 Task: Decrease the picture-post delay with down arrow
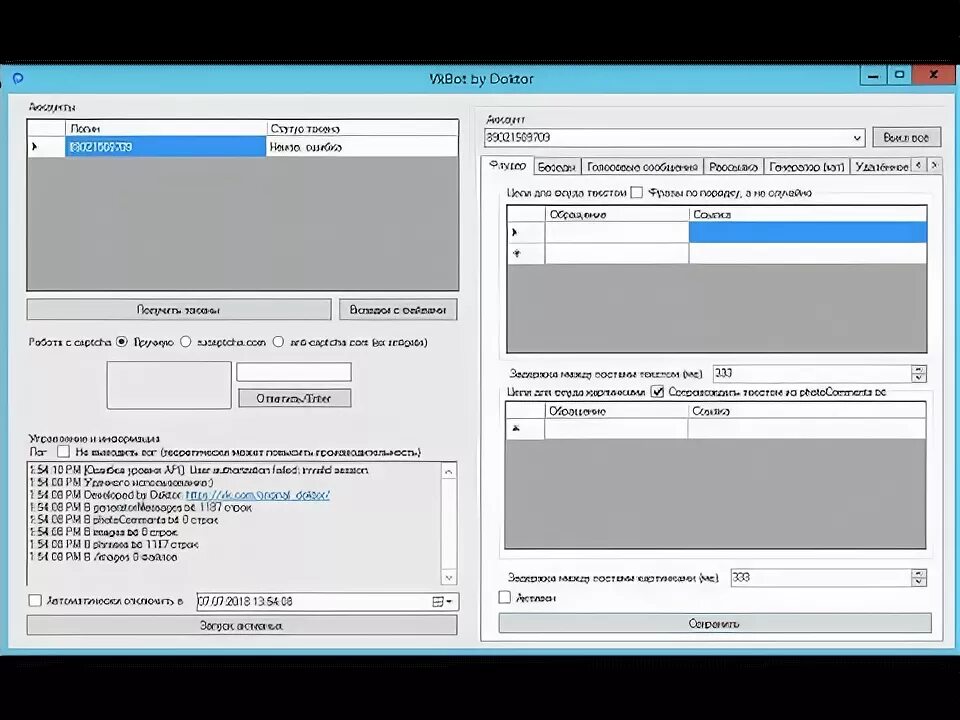point(919,582)
